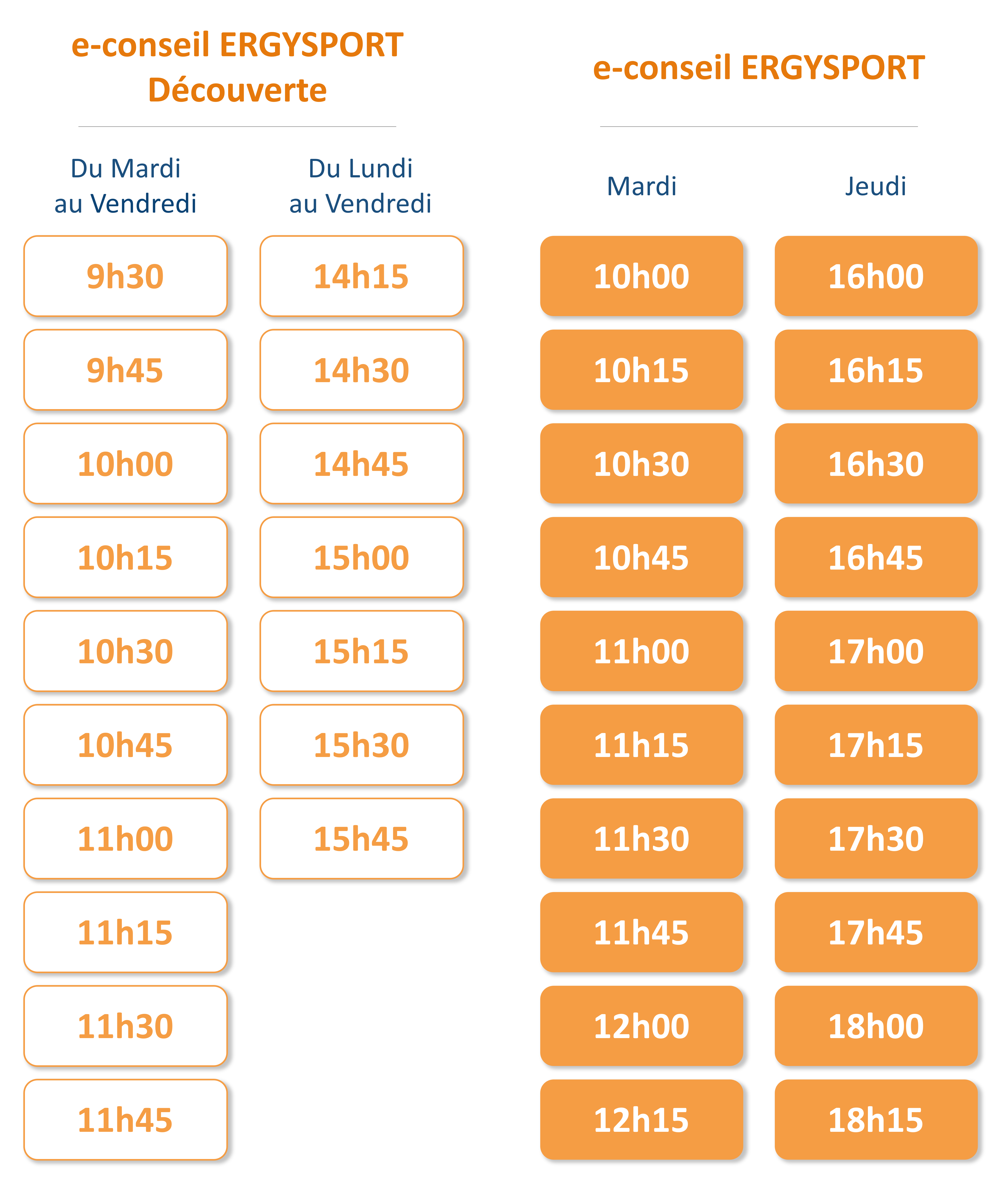
Task: Click the 15h00 outlined slot
Action: pyautogui.click(x=361, y=557)
